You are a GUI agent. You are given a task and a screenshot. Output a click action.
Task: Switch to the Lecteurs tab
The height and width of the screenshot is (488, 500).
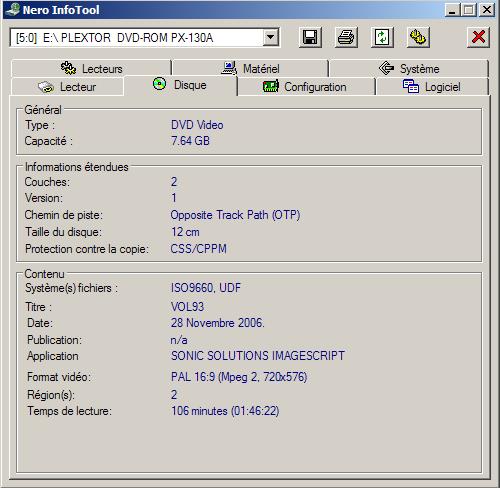(91, 68)
